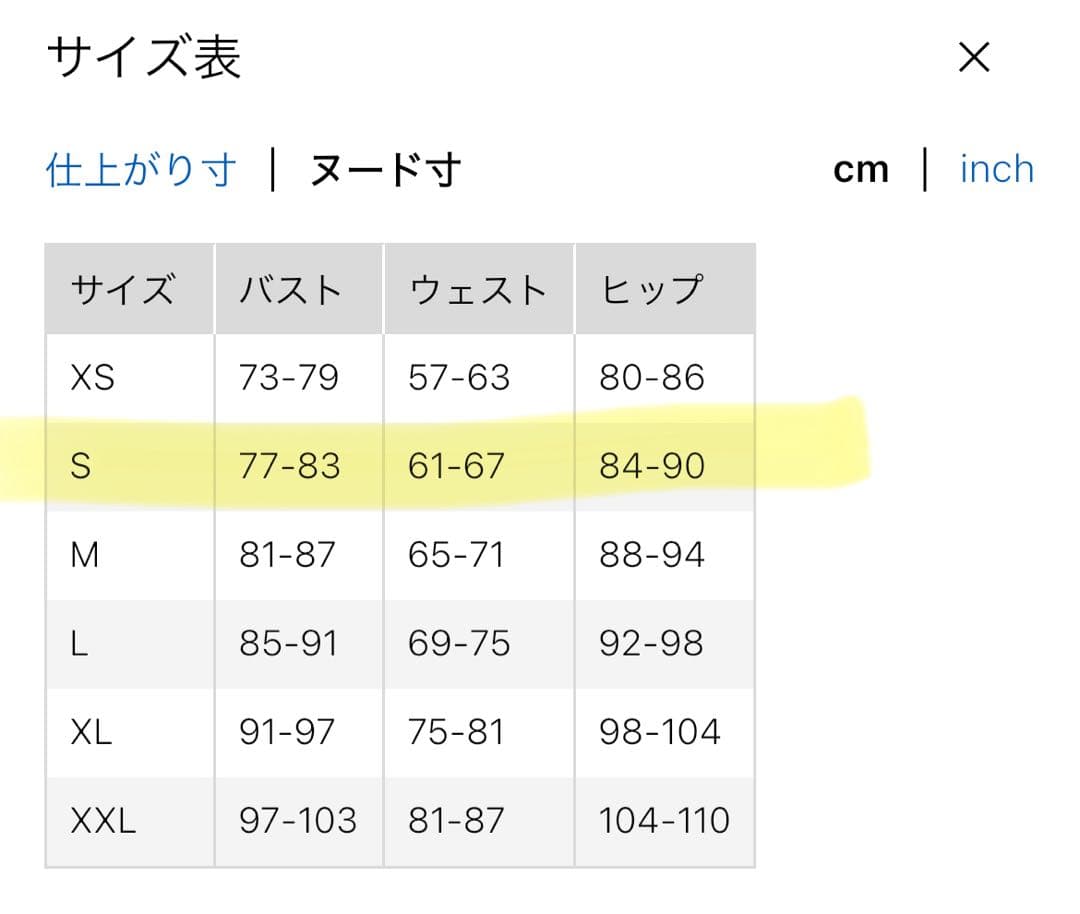Click the サイズ column header
1080x914 pixels.
pyautogui.click(x=122, y=290)
